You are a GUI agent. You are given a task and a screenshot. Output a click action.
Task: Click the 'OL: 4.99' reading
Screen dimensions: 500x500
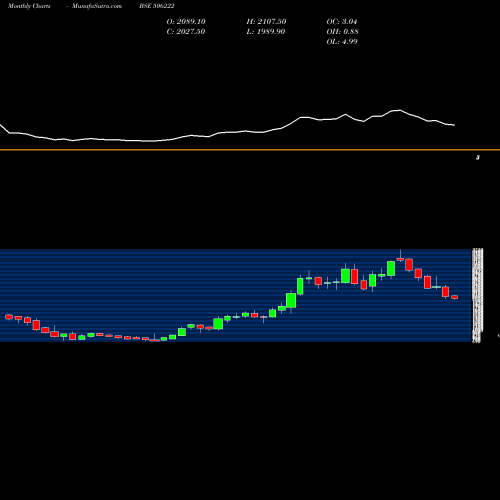pyautogui.click(x=342, y=42)
